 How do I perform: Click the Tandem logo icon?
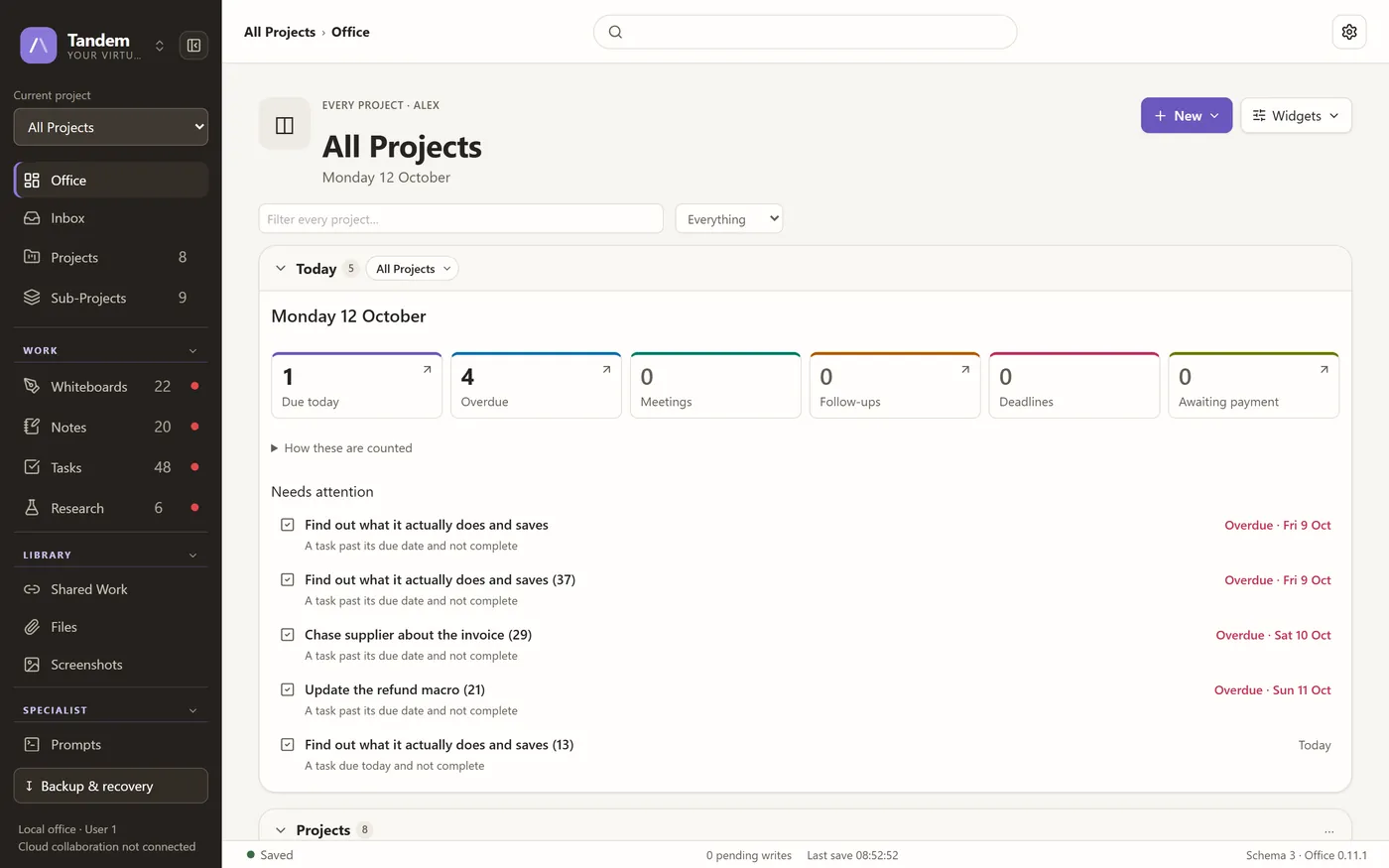[x=38, y=46]
